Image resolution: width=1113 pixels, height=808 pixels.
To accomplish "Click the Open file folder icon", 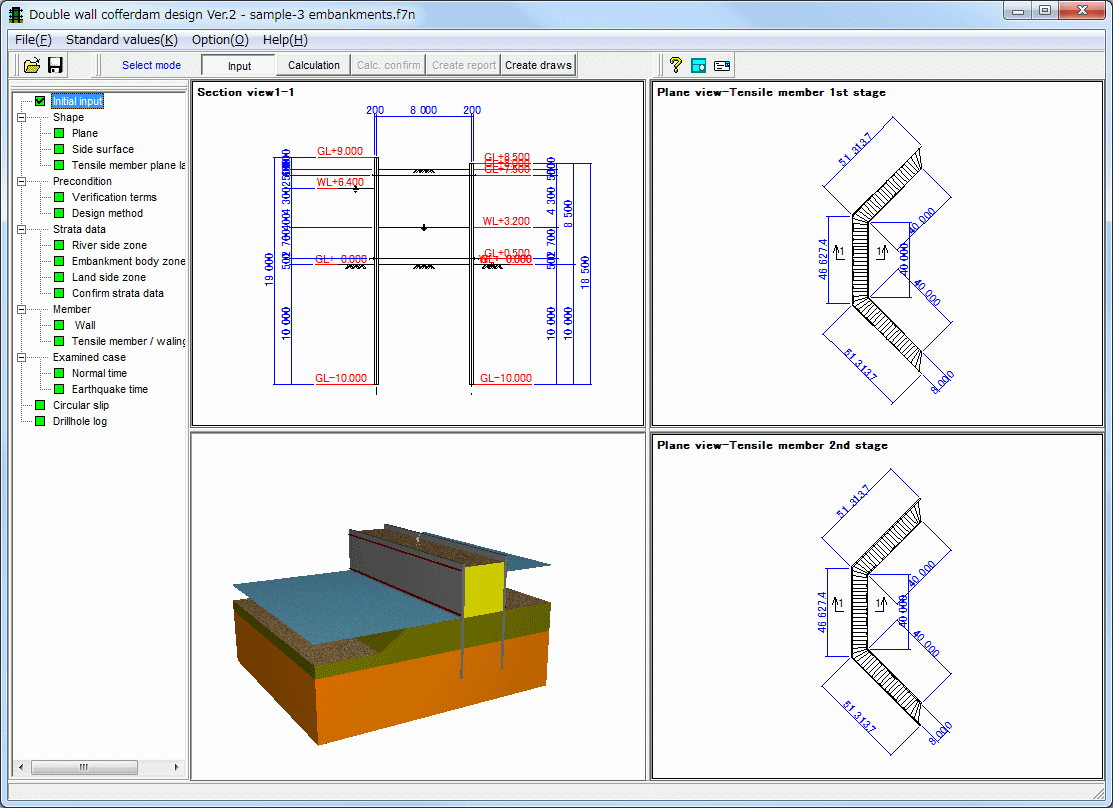I will [32, 65].
